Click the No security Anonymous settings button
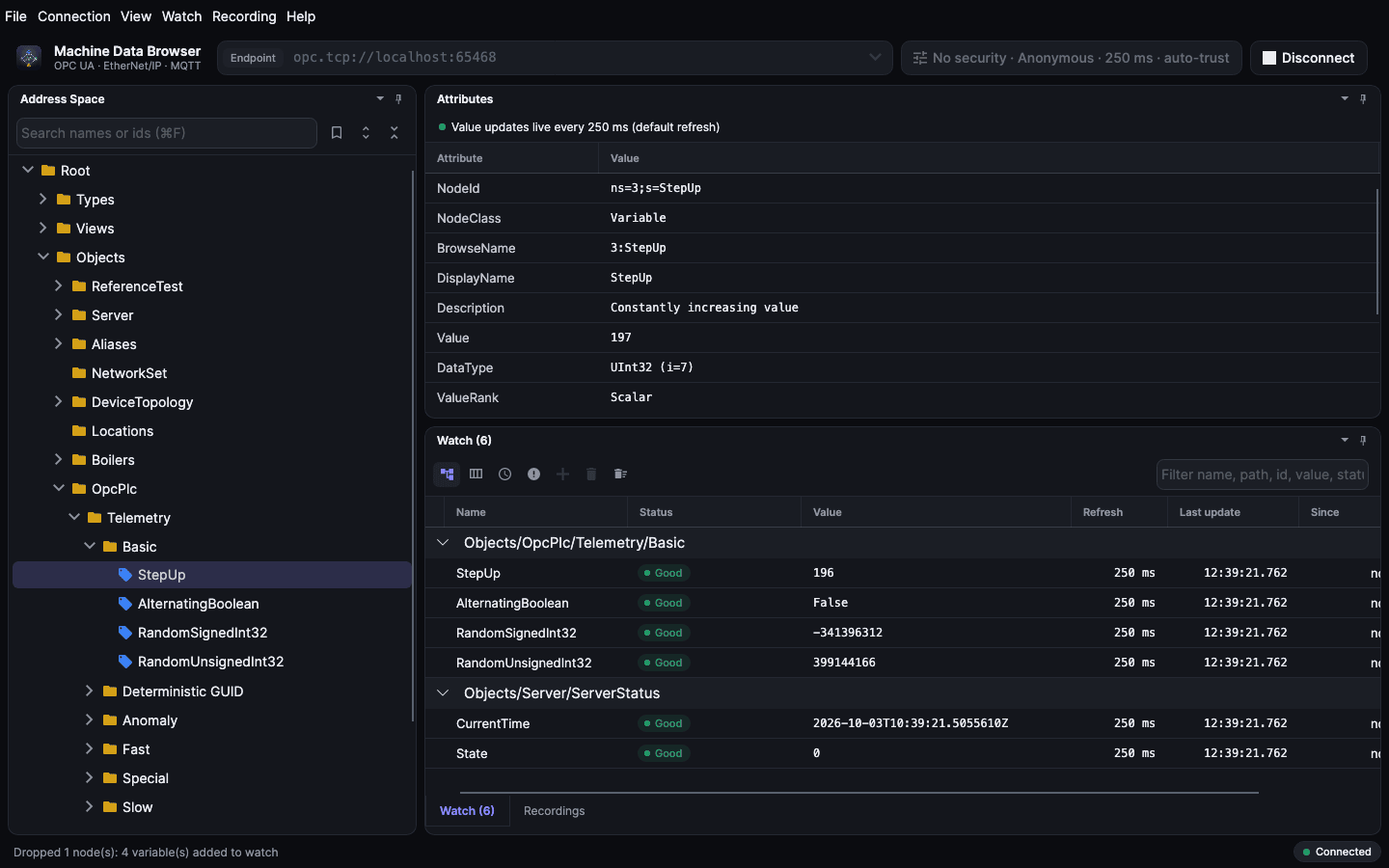Screen dimensions: 1389x868 coord(1071,58)
